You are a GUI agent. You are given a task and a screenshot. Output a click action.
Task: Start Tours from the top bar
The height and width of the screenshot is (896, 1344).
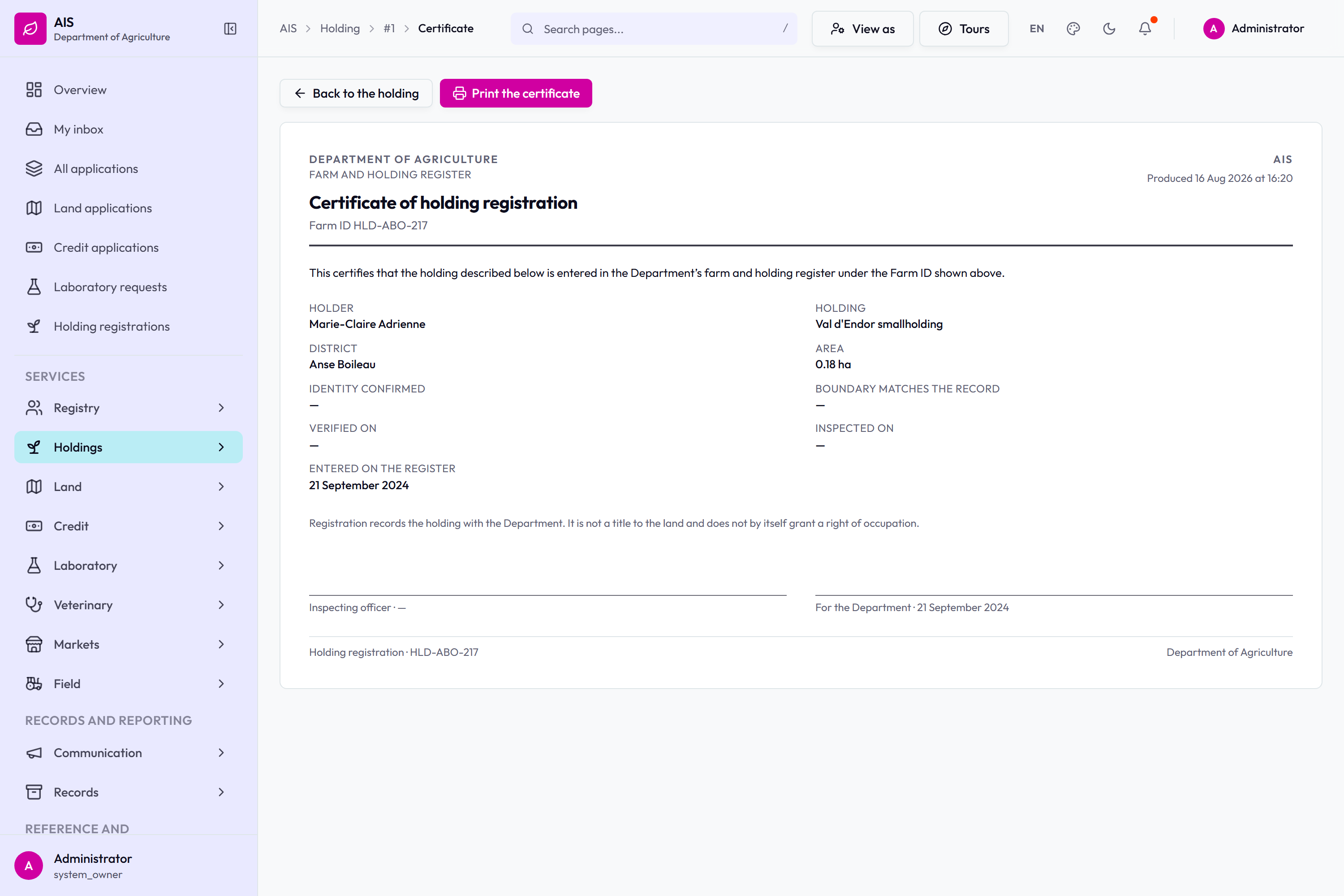coord(964,29)
